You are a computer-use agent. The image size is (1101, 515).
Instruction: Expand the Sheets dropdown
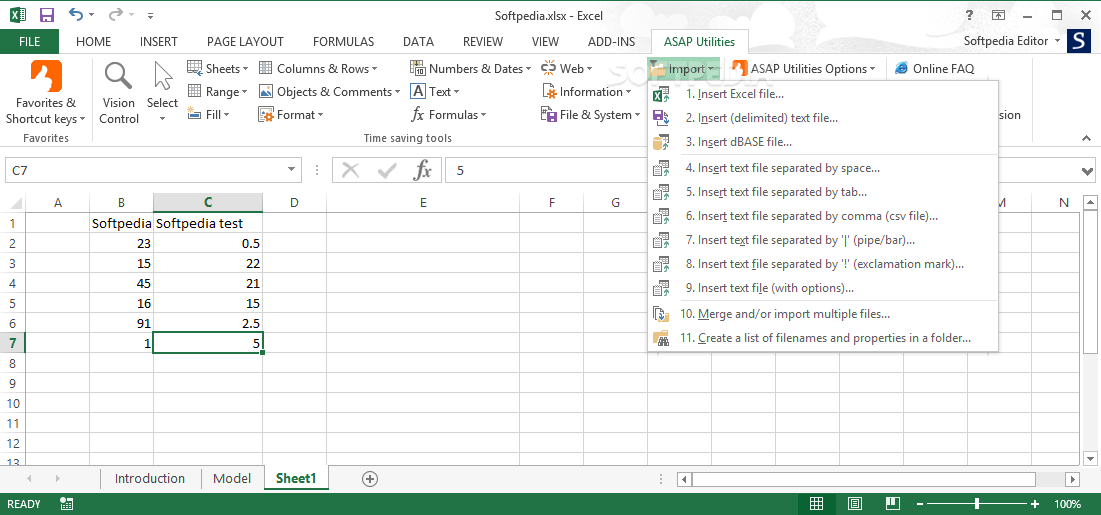tap(218, 68)
